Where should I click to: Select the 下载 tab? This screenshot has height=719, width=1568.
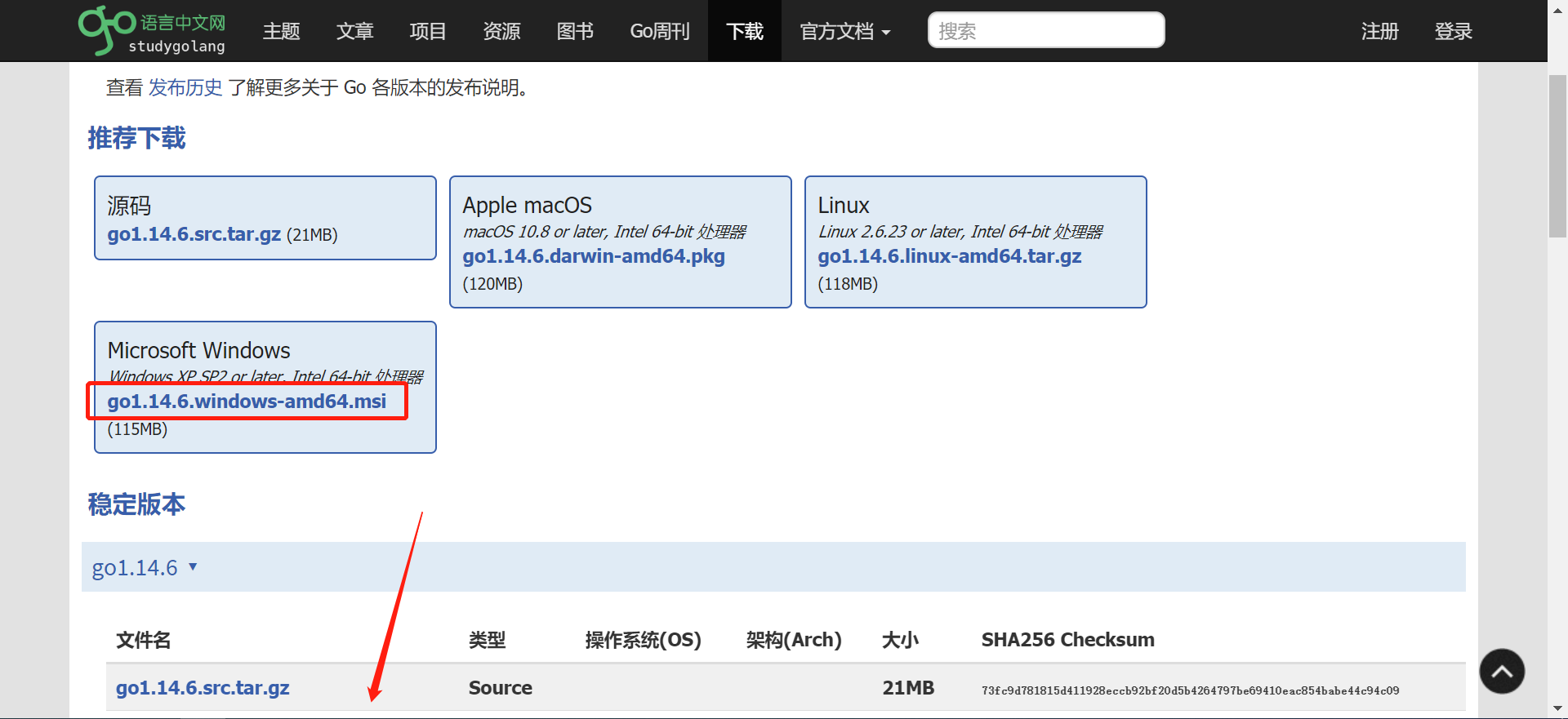point(745,31)
